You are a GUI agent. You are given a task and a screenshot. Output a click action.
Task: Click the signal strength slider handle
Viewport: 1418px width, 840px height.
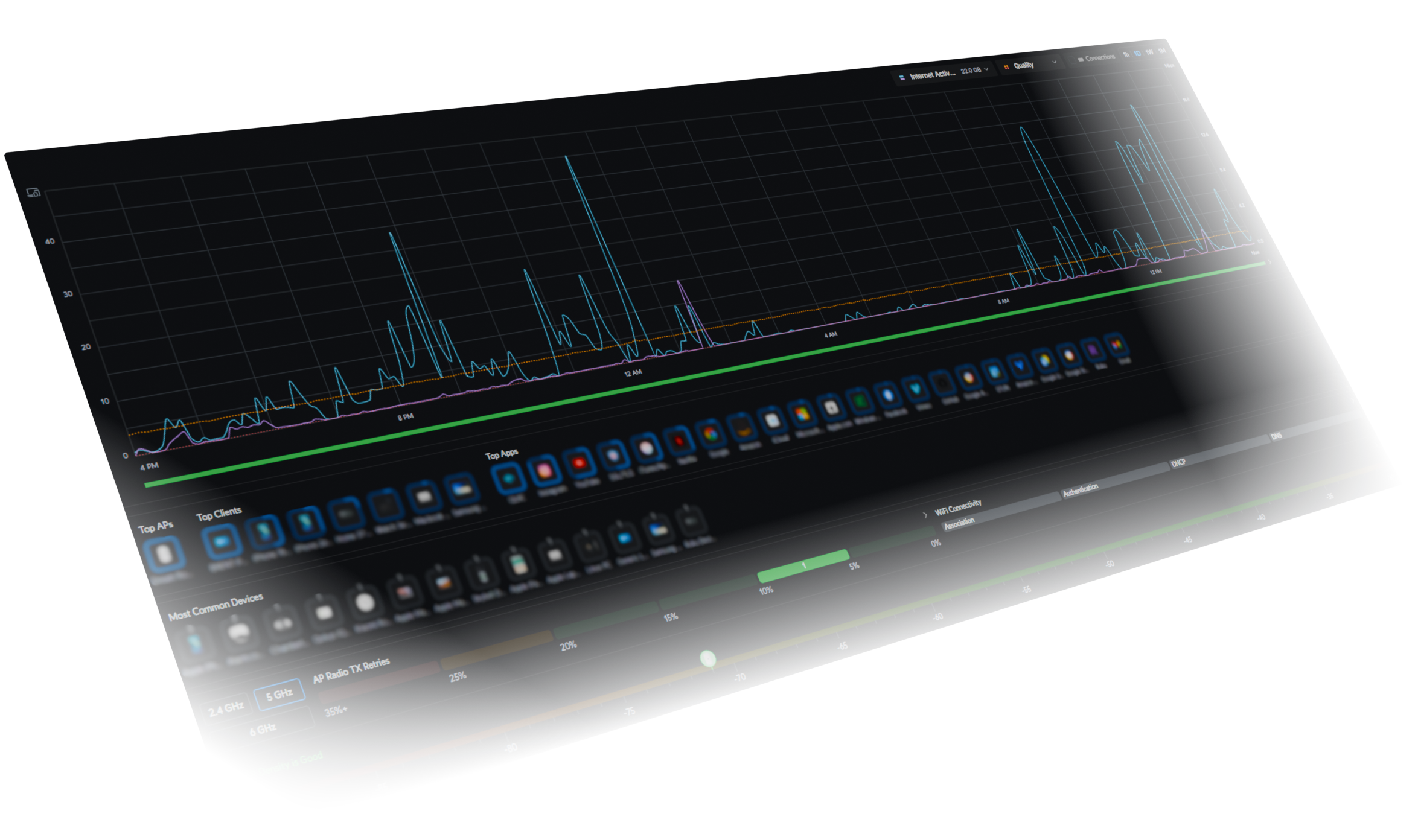click(x=707, y=658)
